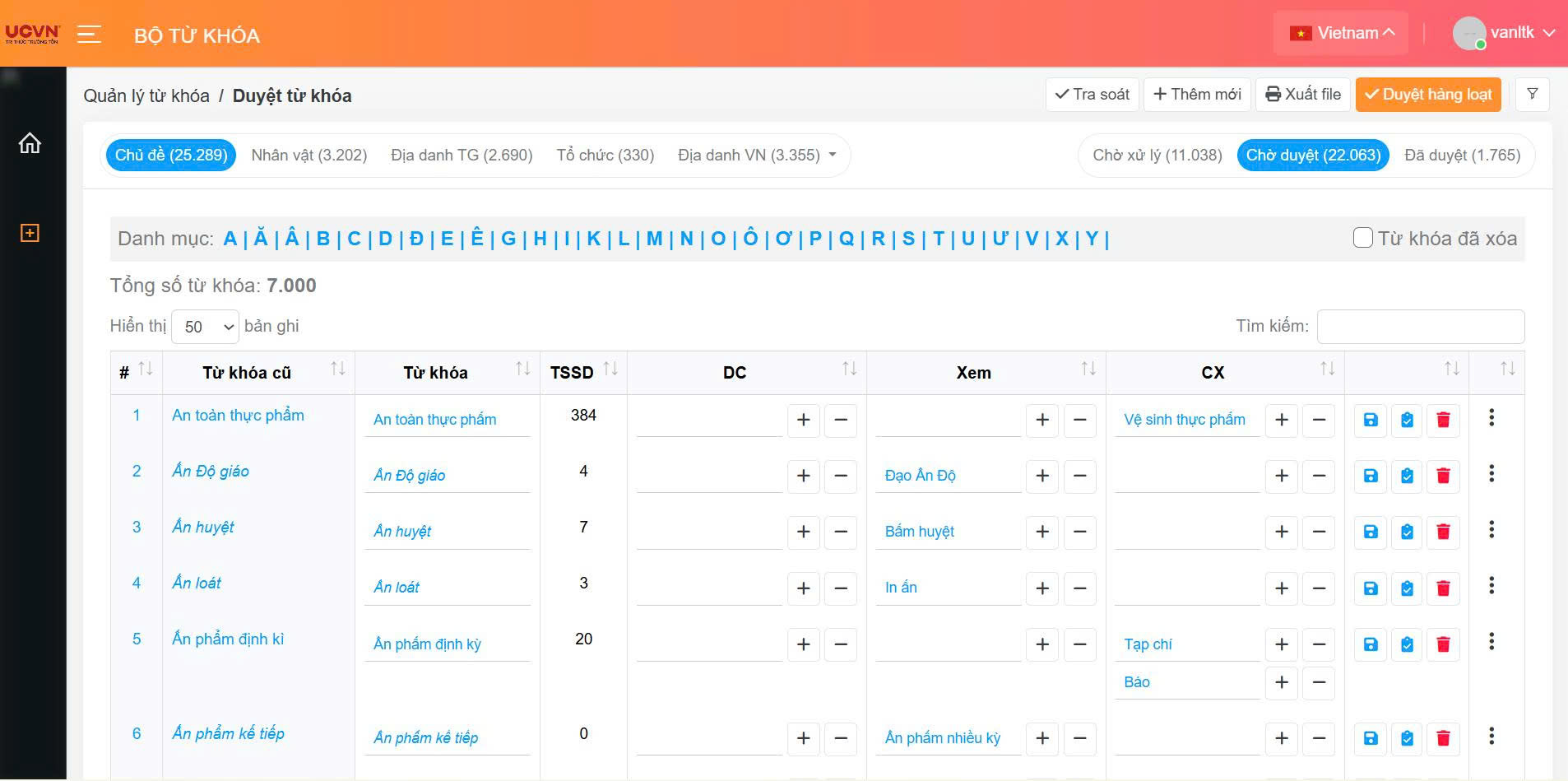This screenshot has height=781, width=1568.
Task: Click the Duyệt hàng loạt button
Action: [x=1428, y=95]
